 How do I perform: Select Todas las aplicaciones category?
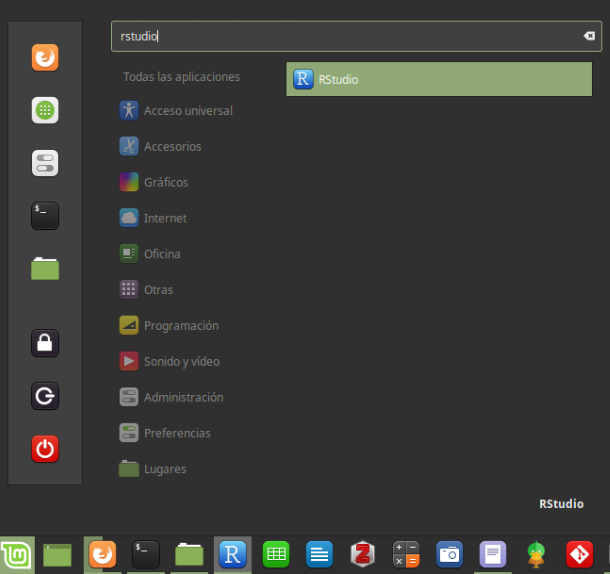point(181,77)
